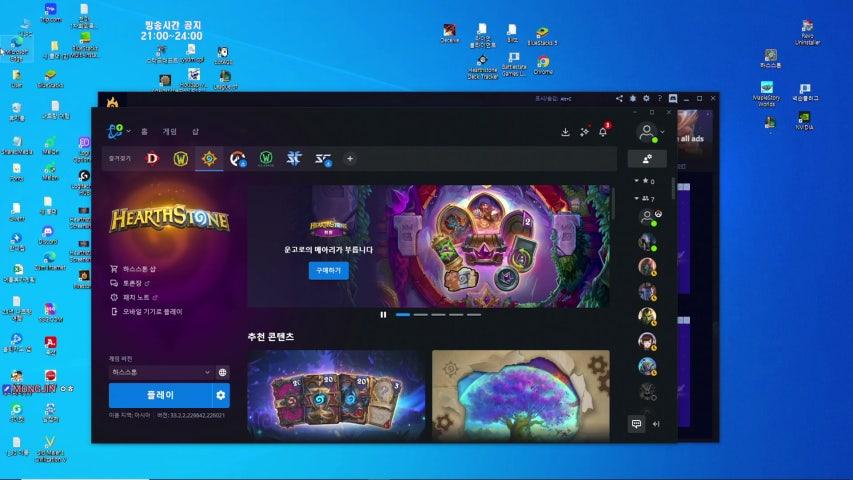Open the region globe selector
Screen dimensions: 853x480
click(222, 372)
